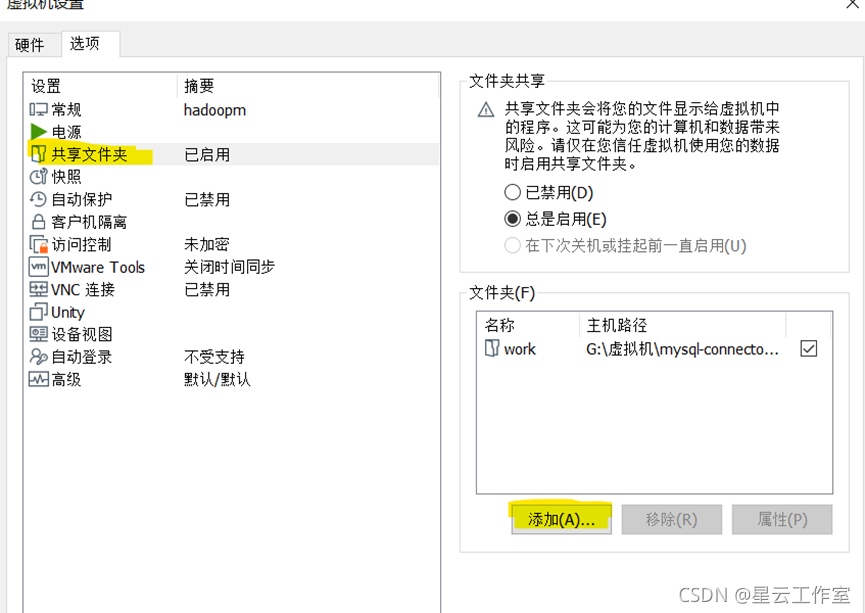Click 已禁用 summary for VNC 连接

pyautogui.click(x=206, y=289)
